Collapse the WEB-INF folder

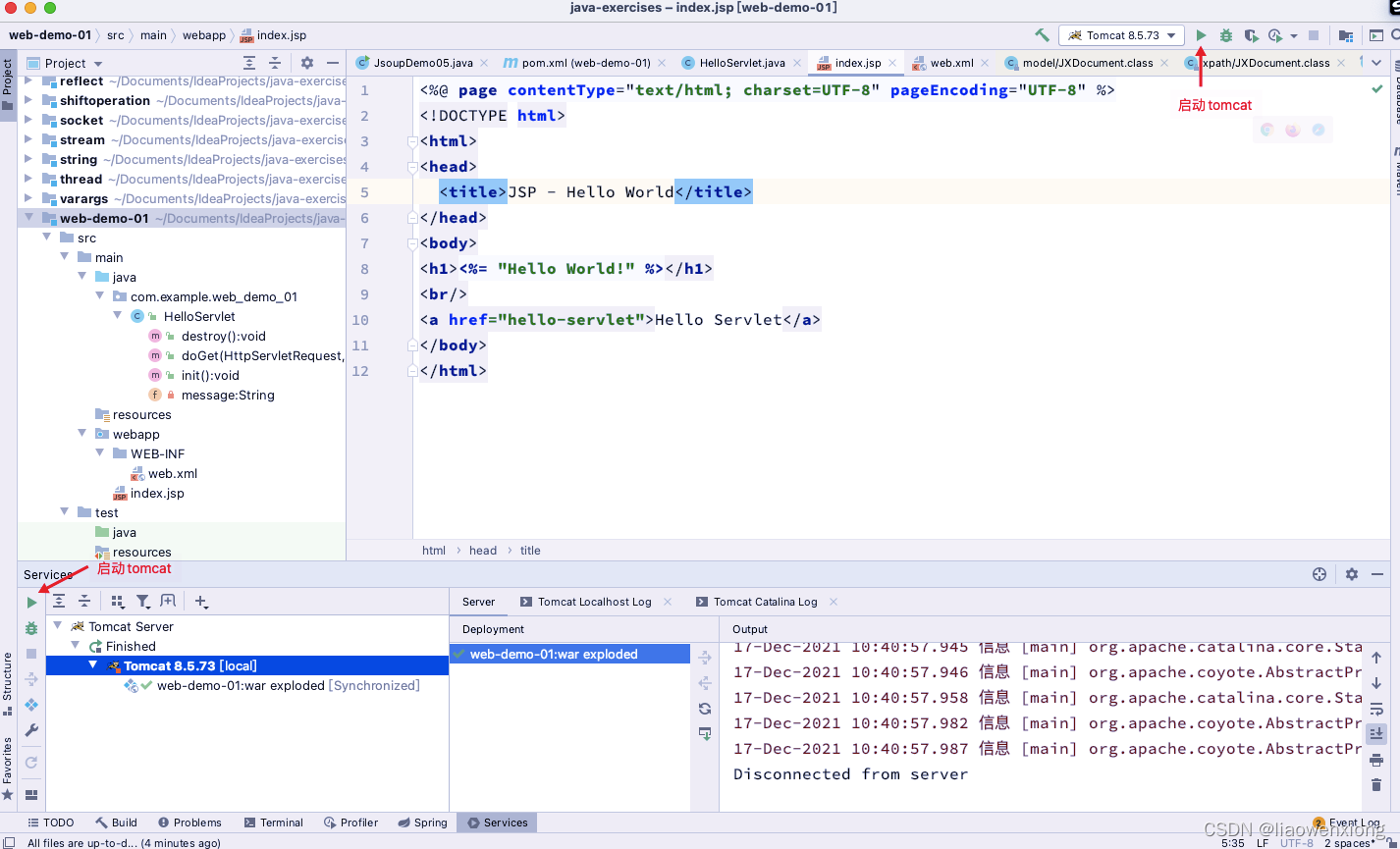click(100, 454)
